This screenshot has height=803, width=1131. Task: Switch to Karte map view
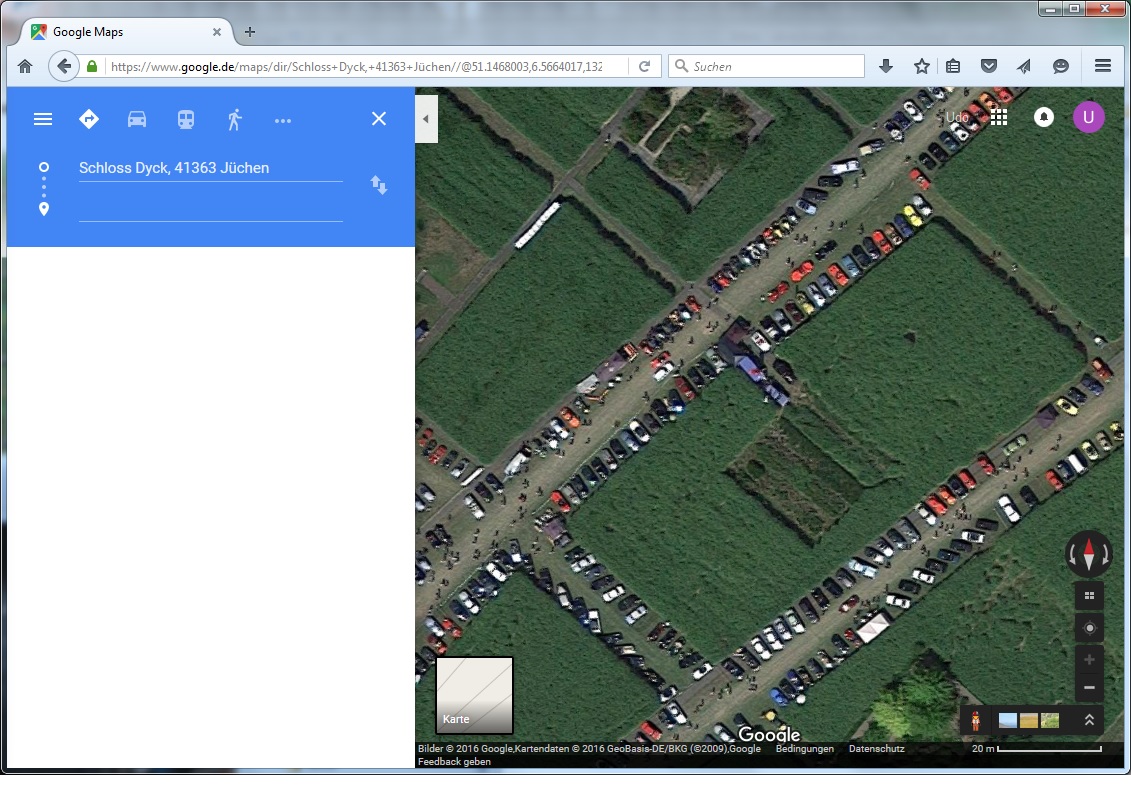[x=474, y=695]
